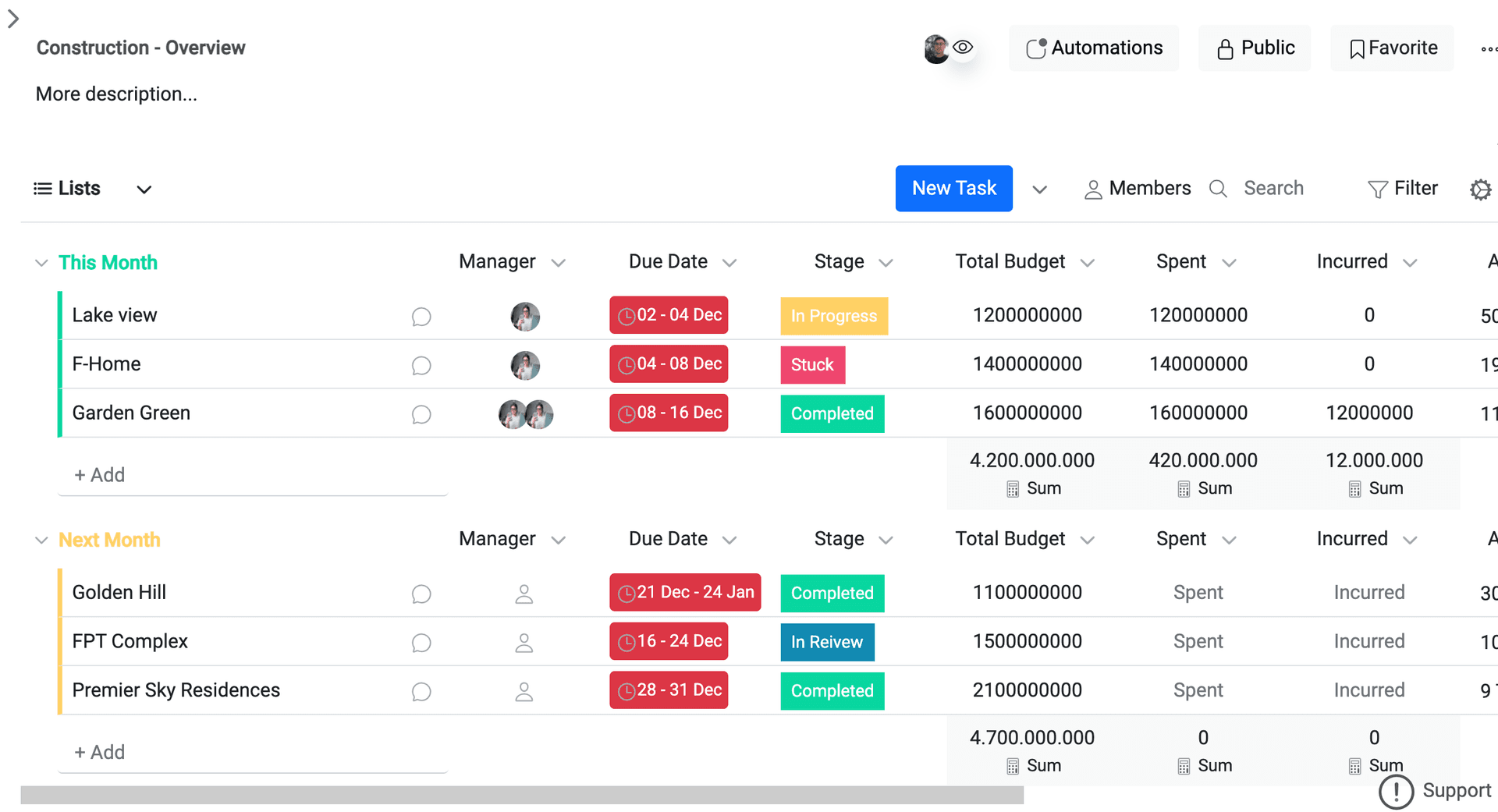Open Stage column menu in This Month

[x=886, y=263]
